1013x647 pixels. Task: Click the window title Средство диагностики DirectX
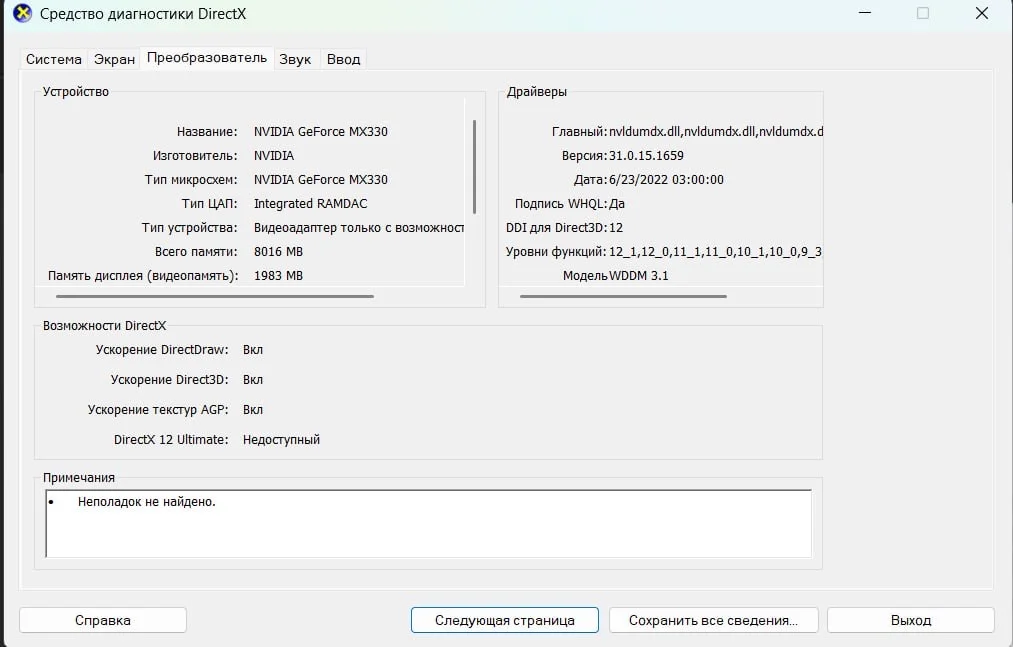143,14
